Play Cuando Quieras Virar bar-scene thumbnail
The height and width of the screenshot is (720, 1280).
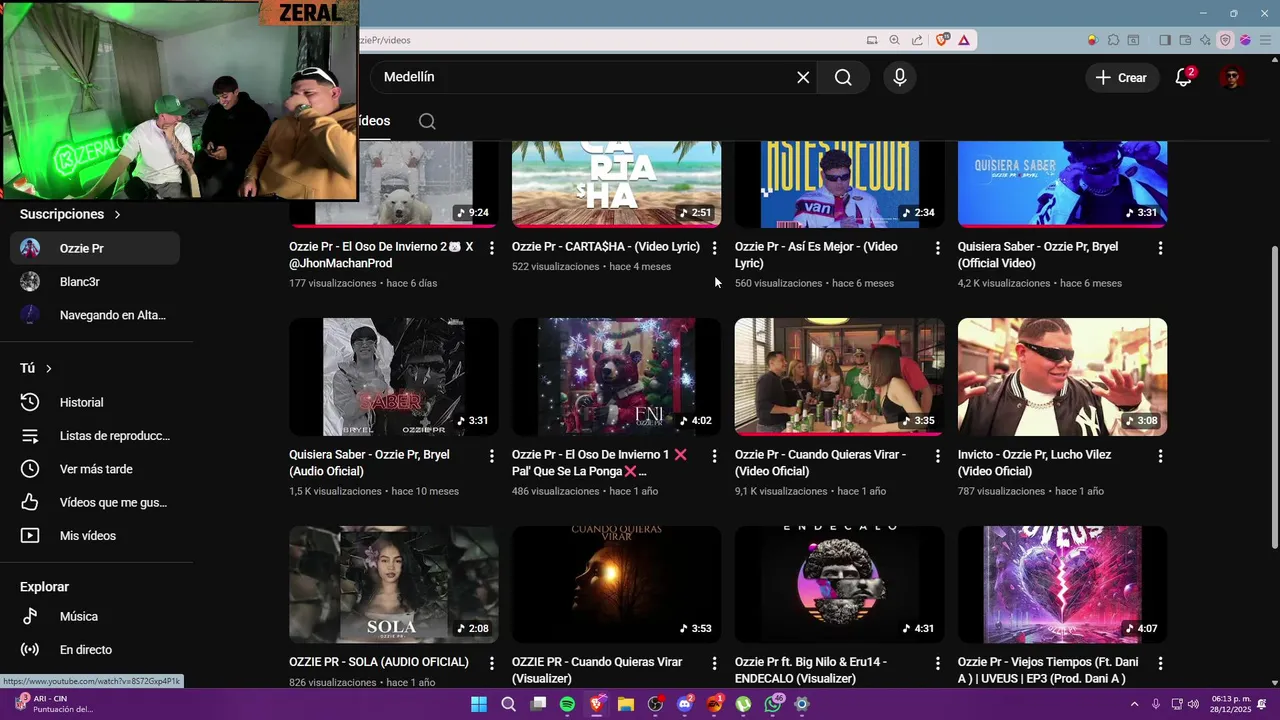839,377
